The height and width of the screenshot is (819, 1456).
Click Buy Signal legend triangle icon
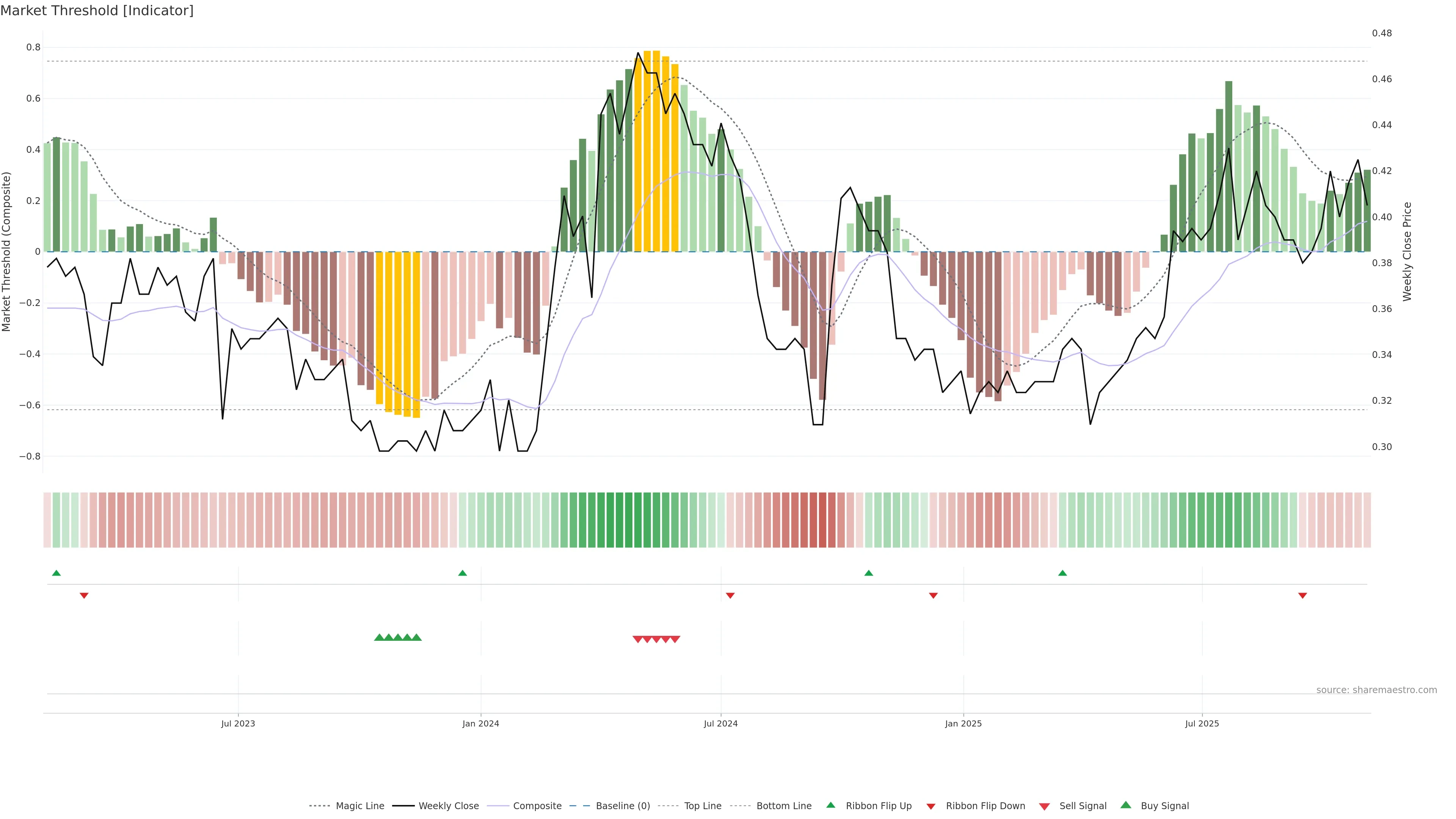click(1126, 805)
